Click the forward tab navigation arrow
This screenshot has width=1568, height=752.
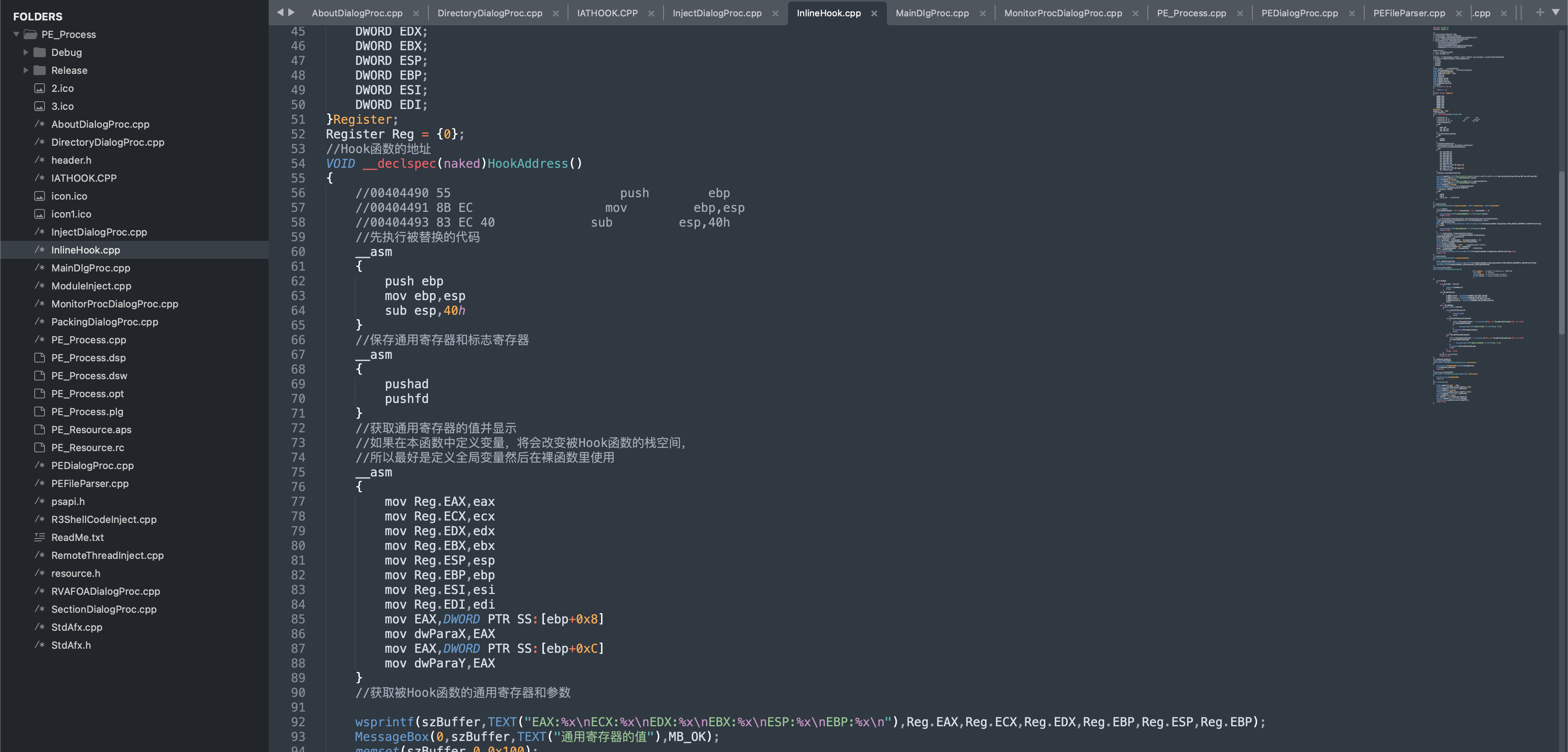(x=292, y=12)
